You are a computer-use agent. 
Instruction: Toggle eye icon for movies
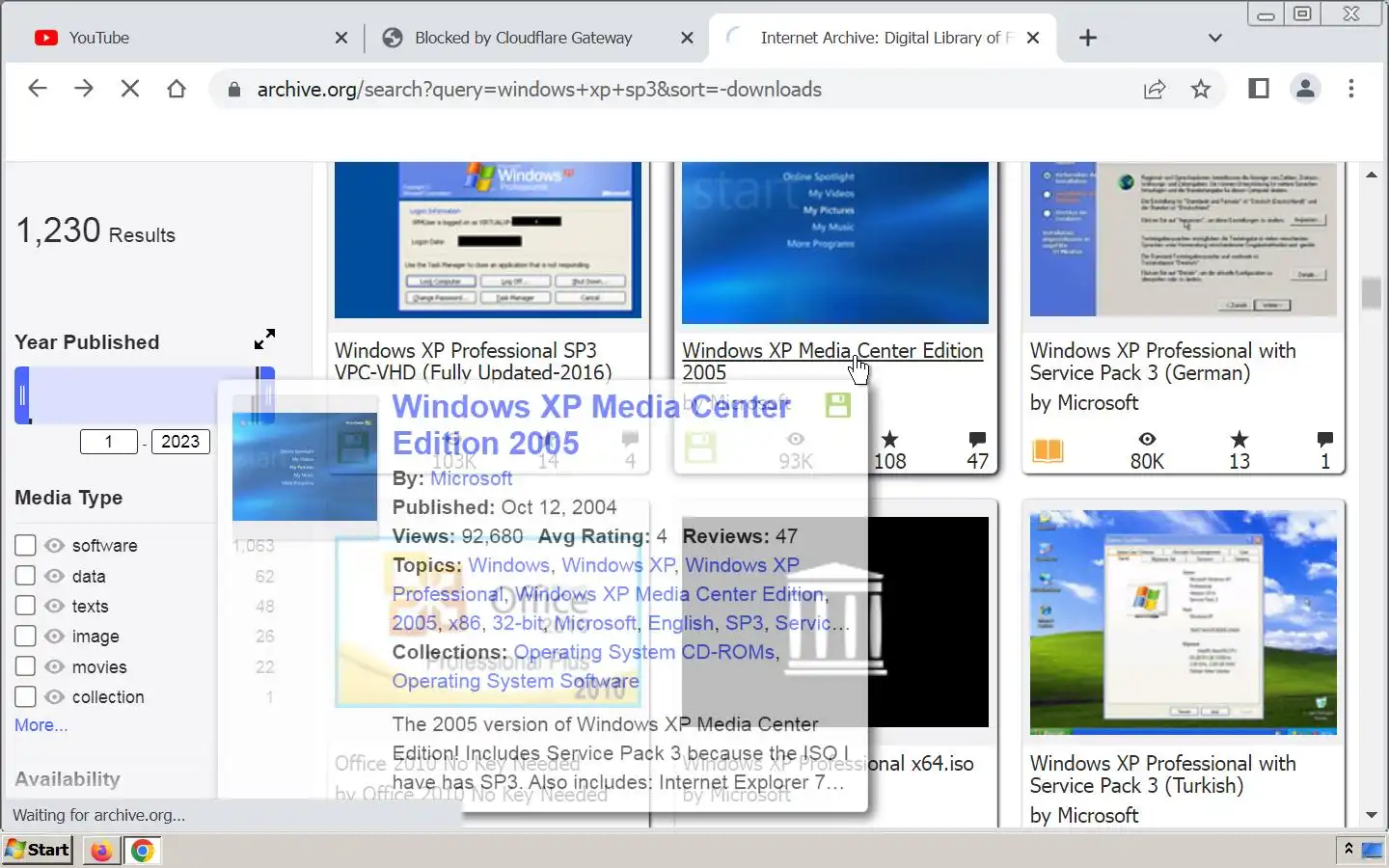(55, 666)
